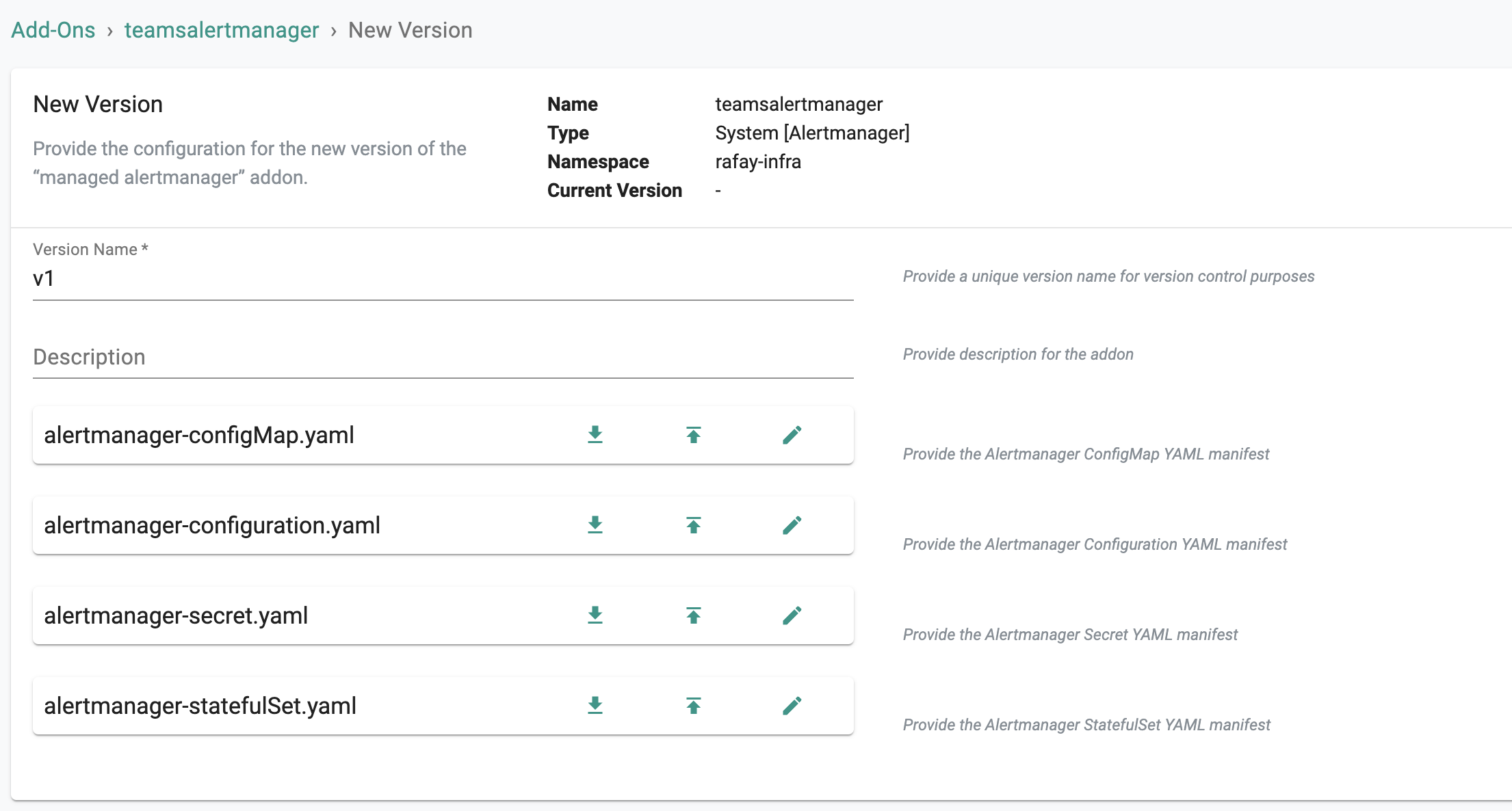Focus the Description input field
Viewport: 1512px width, 811px height.
[443, 358]
